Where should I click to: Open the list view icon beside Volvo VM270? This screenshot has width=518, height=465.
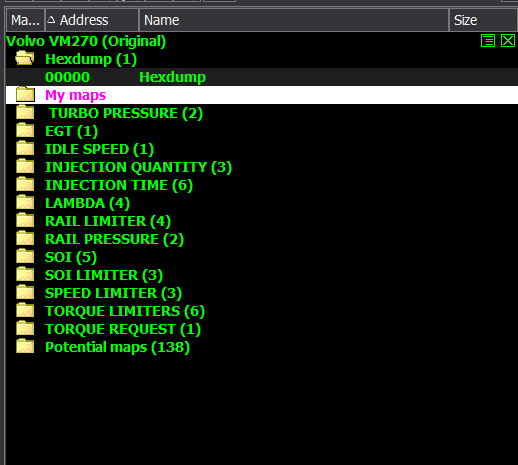(x=488, y=41)
